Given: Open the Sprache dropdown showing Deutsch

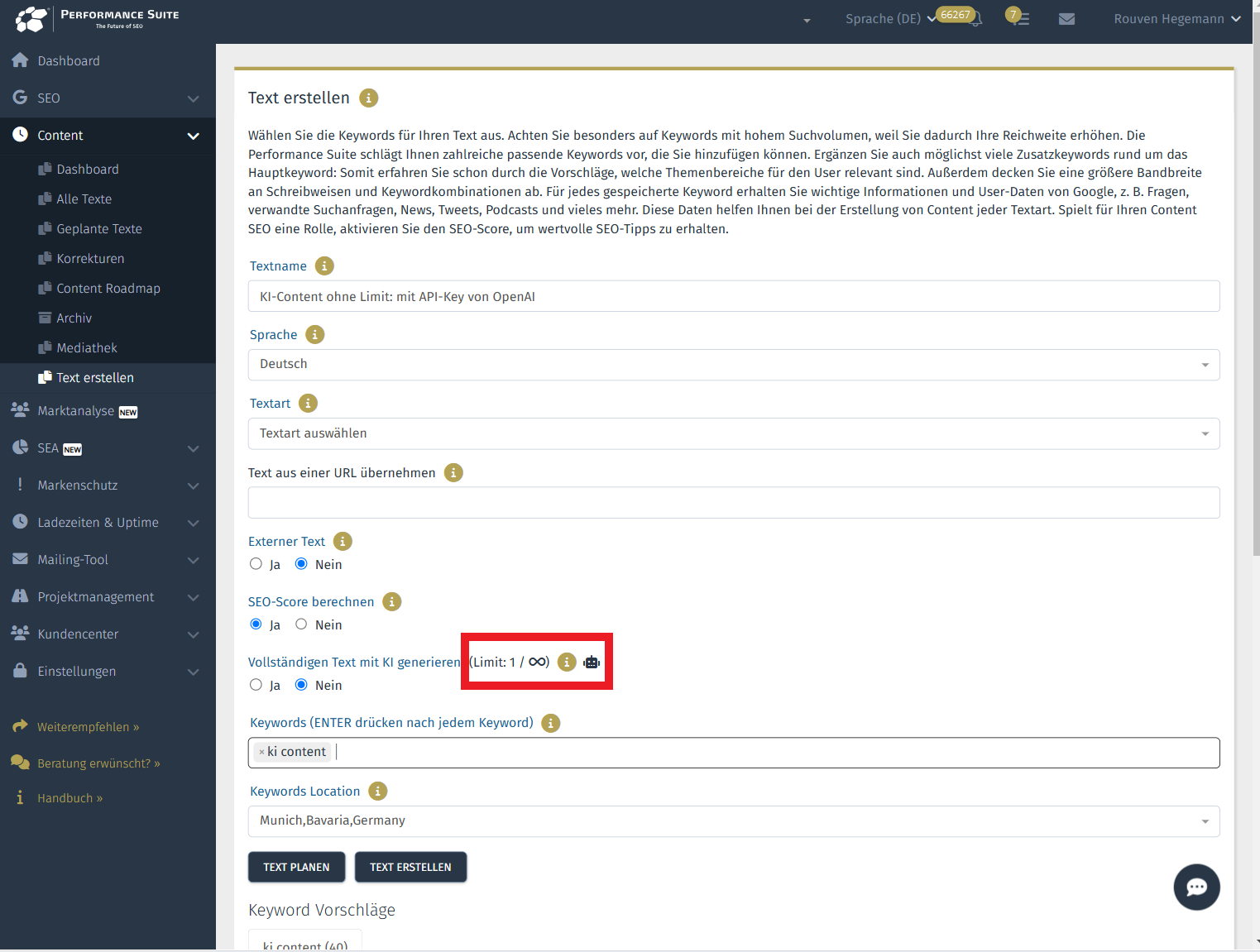Looking at the screenshot, I should 734,365.
